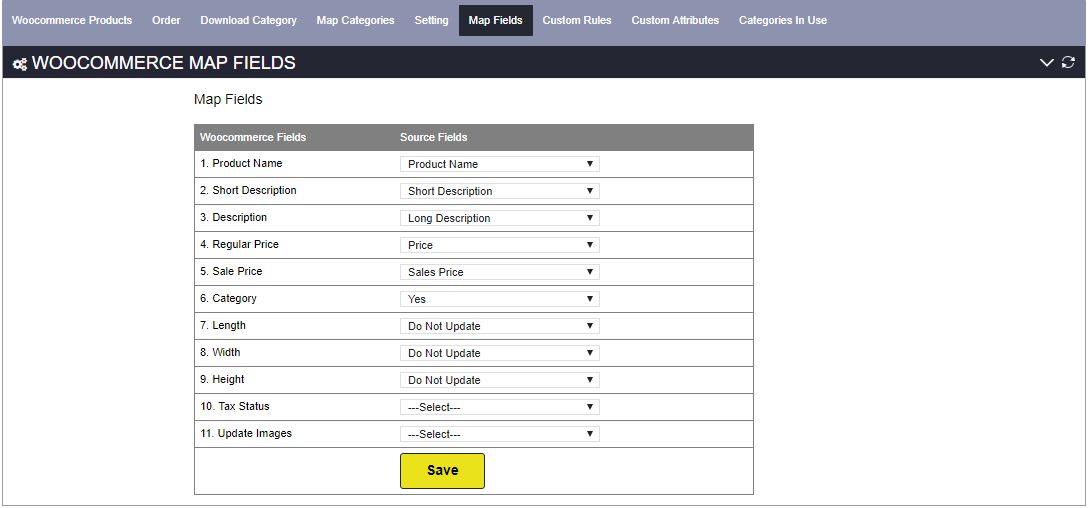
Task: Click the '6. Category' row label
Action: (228, 298)
